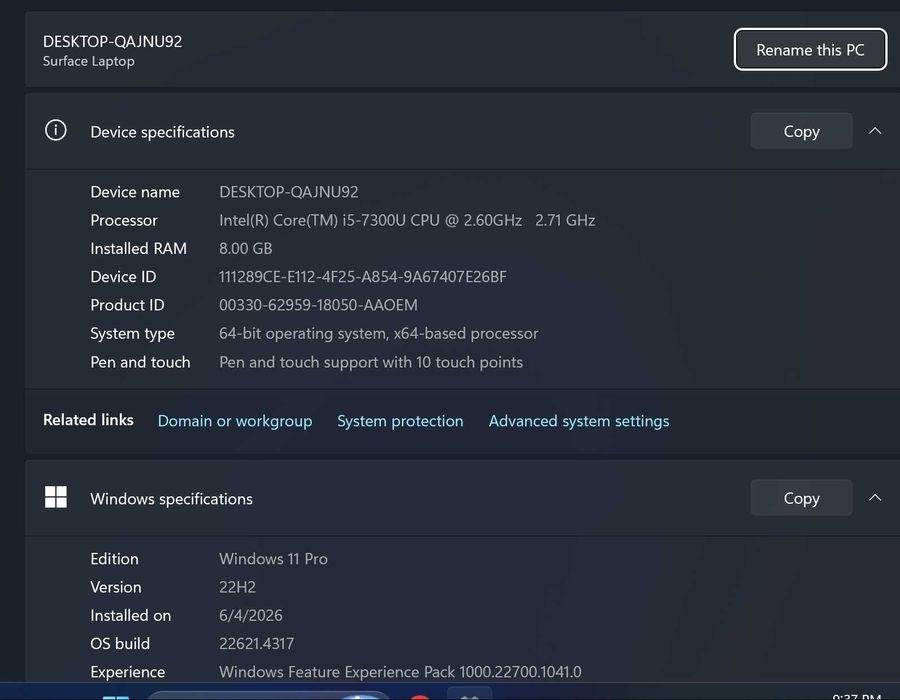900x700 pixels.
Task: Click the Installed RAM label
Action: pos(138,248)
